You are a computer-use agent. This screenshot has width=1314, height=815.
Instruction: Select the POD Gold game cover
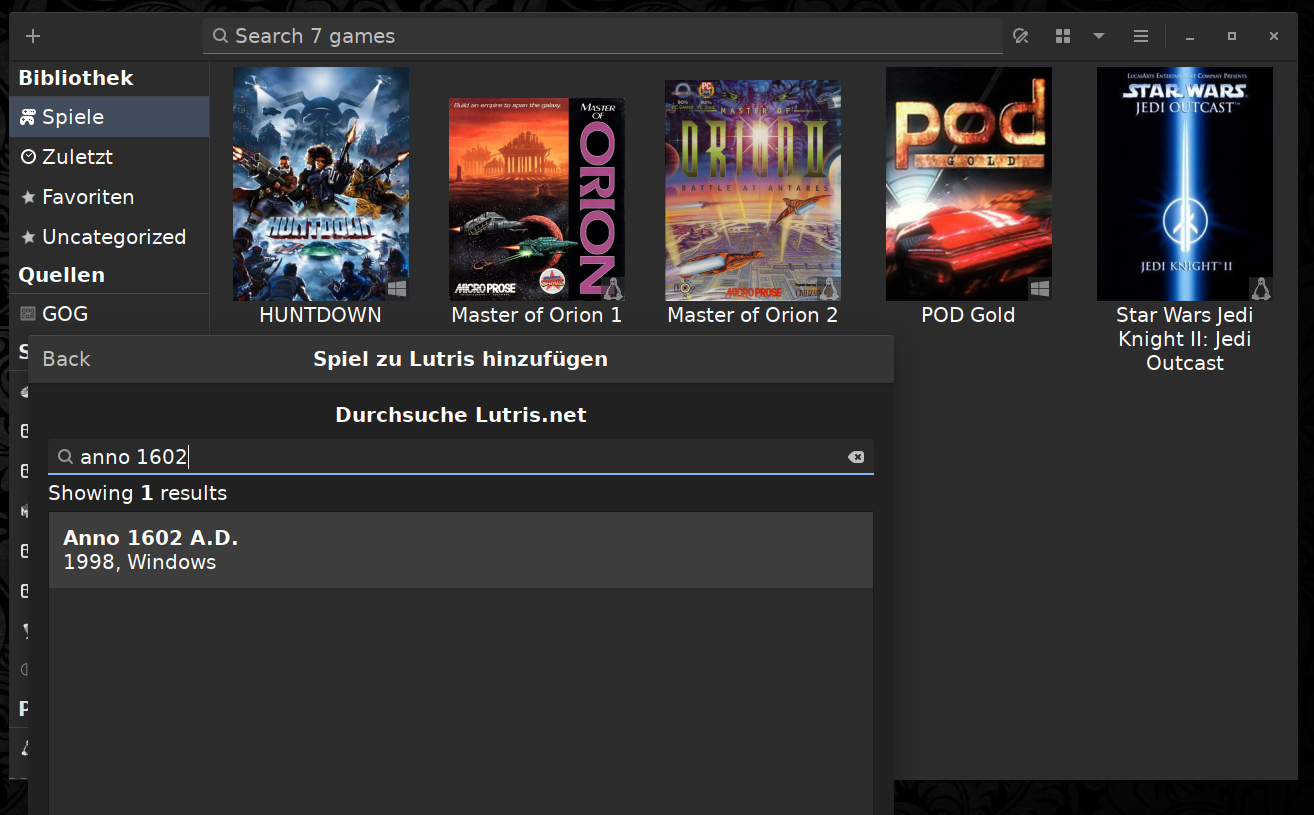click(969, 184)
